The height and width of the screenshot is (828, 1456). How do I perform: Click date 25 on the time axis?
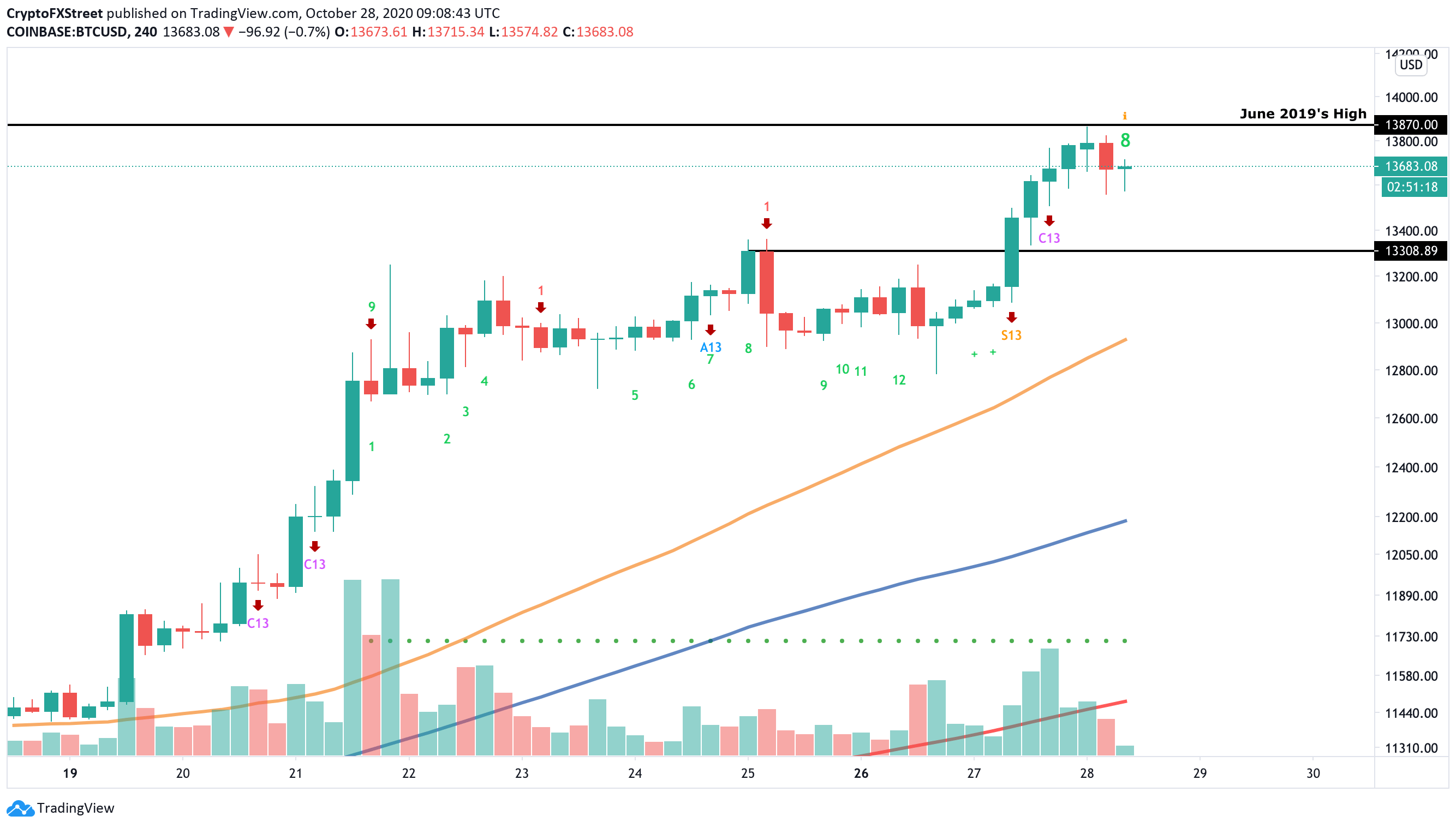click(748, 773)
